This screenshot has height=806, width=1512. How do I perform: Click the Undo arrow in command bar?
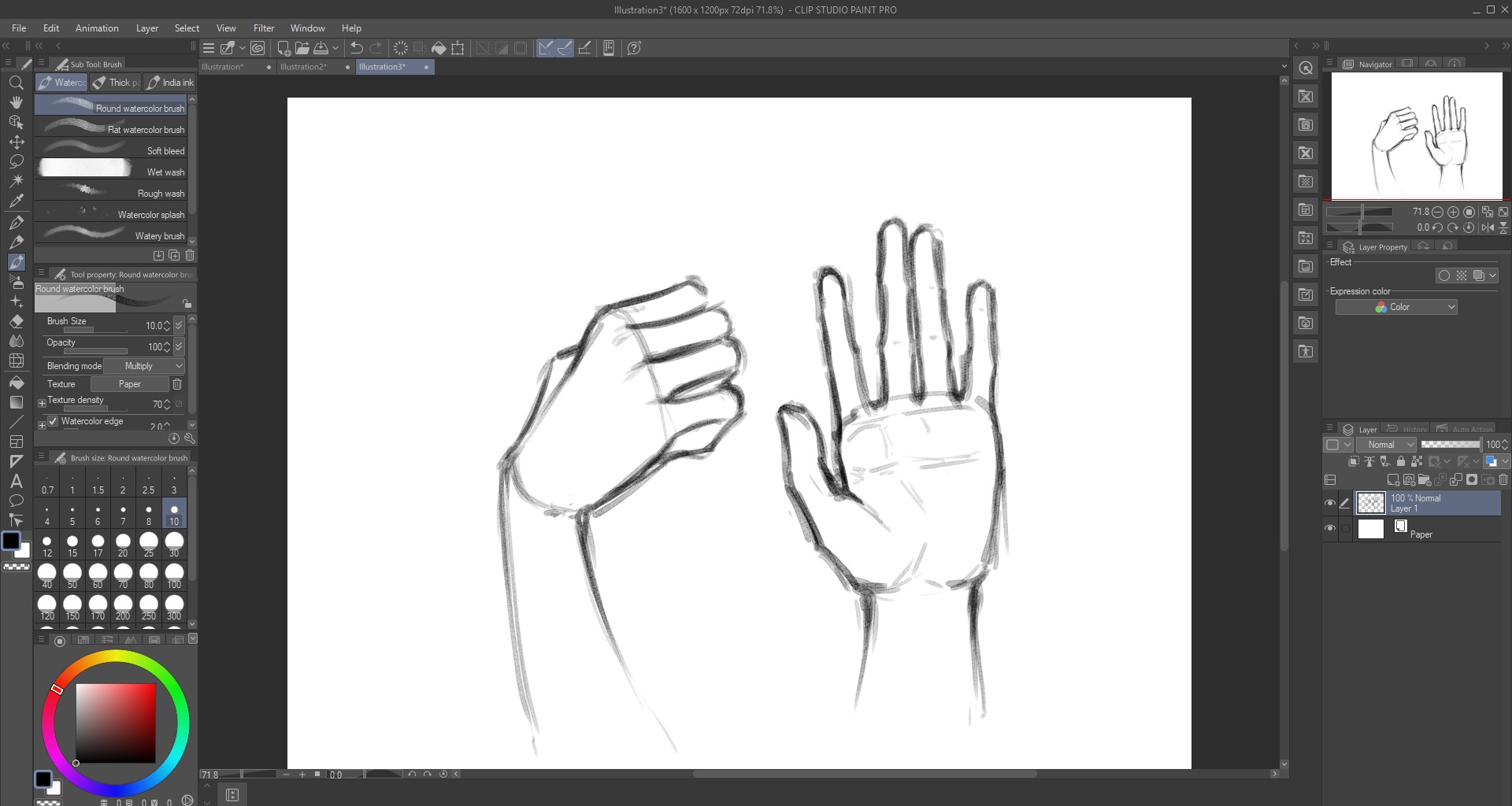coord(357,48)
